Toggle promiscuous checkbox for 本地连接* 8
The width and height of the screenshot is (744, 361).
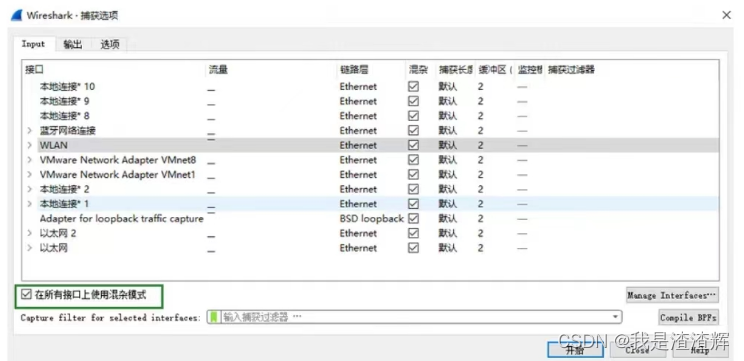click(414, 116)
